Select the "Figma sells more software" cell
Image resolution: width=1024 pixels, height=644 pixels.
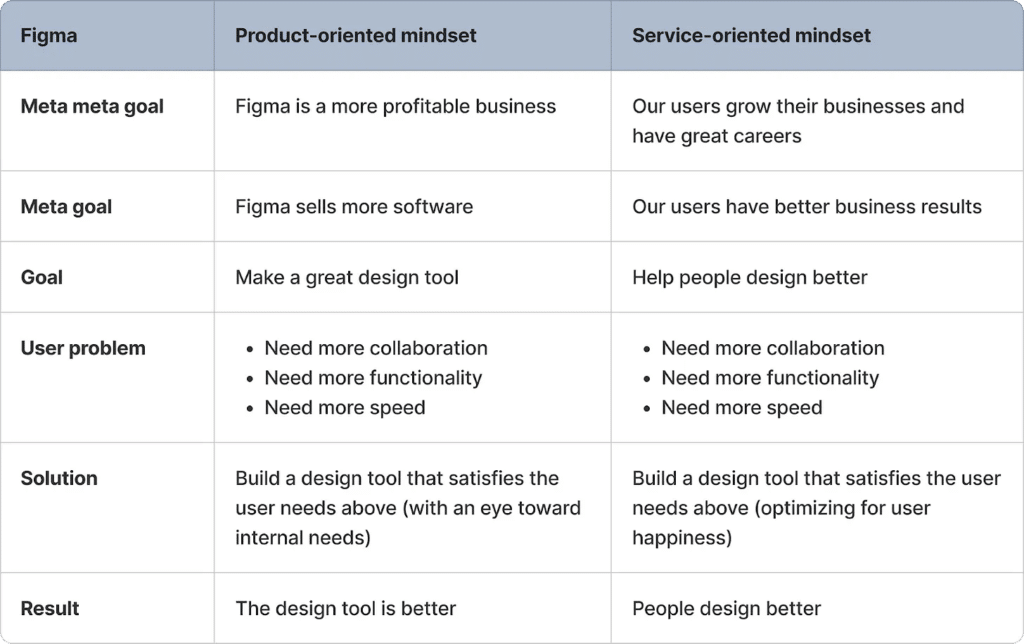point(354,207)
